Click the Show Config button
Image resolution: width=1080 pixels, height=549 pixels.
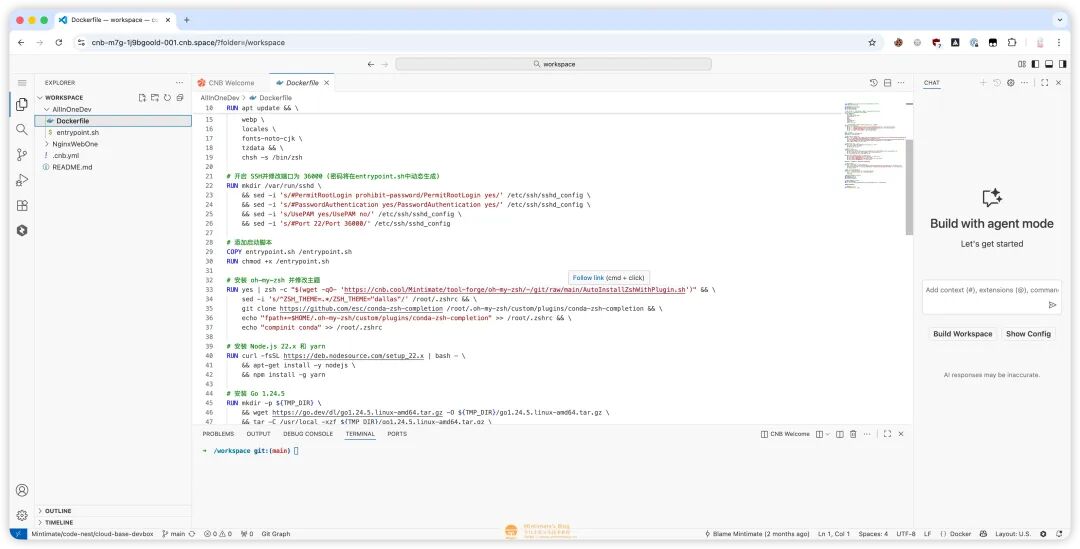[x=1028, y=334]
